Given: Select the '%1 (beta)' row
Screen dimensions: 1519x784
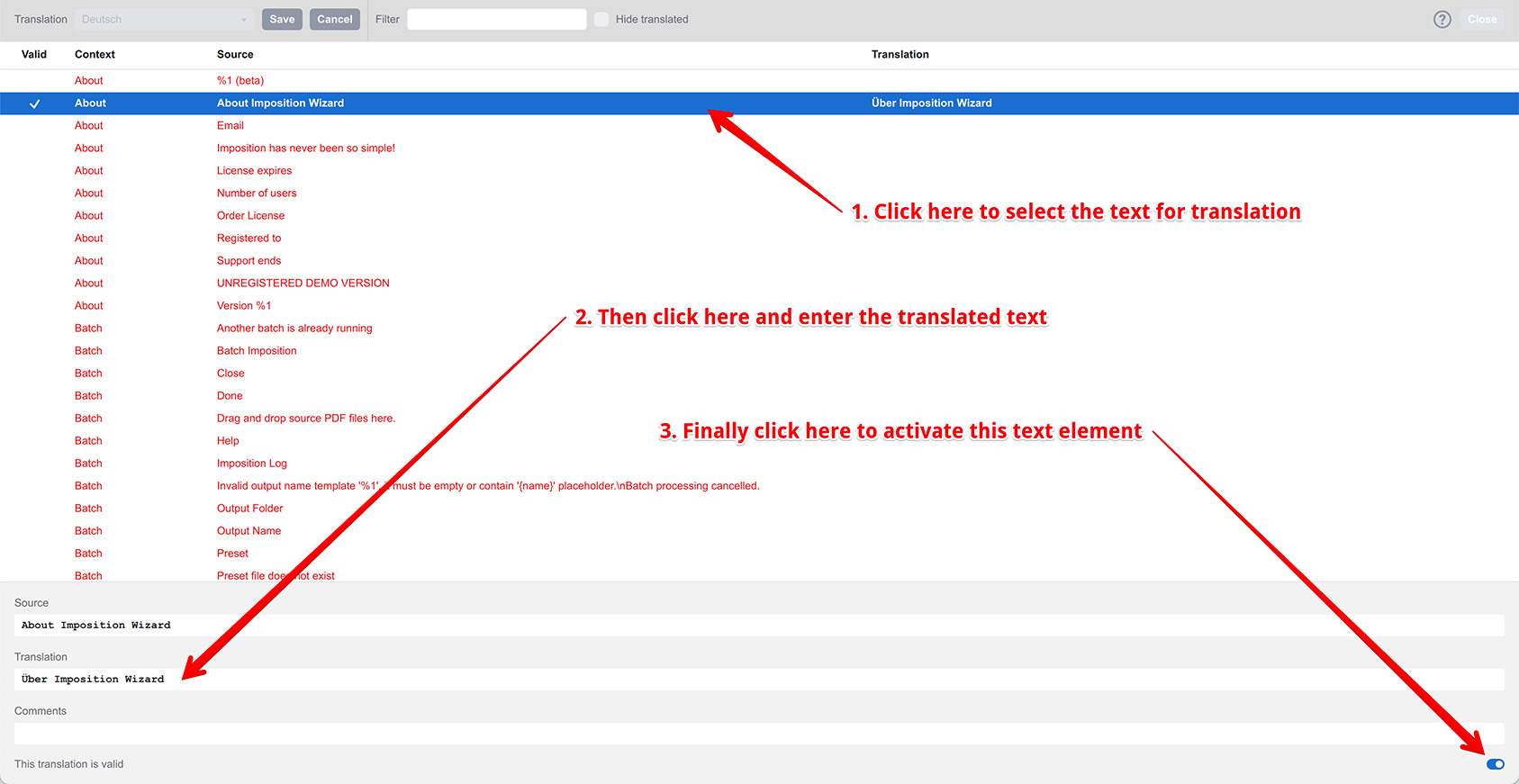Looking at the screenshot, I should (759, 81).
